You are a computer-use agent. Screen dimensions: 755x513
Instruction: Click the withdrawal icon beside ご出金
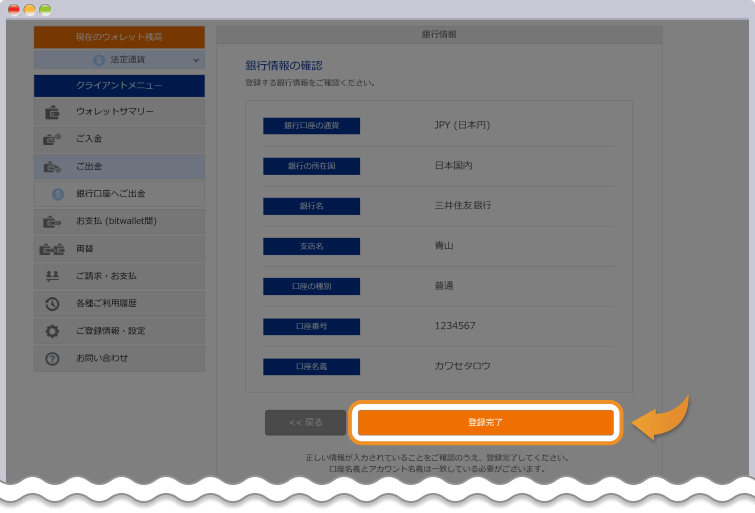pyautogui.click(x=52, y=167)
